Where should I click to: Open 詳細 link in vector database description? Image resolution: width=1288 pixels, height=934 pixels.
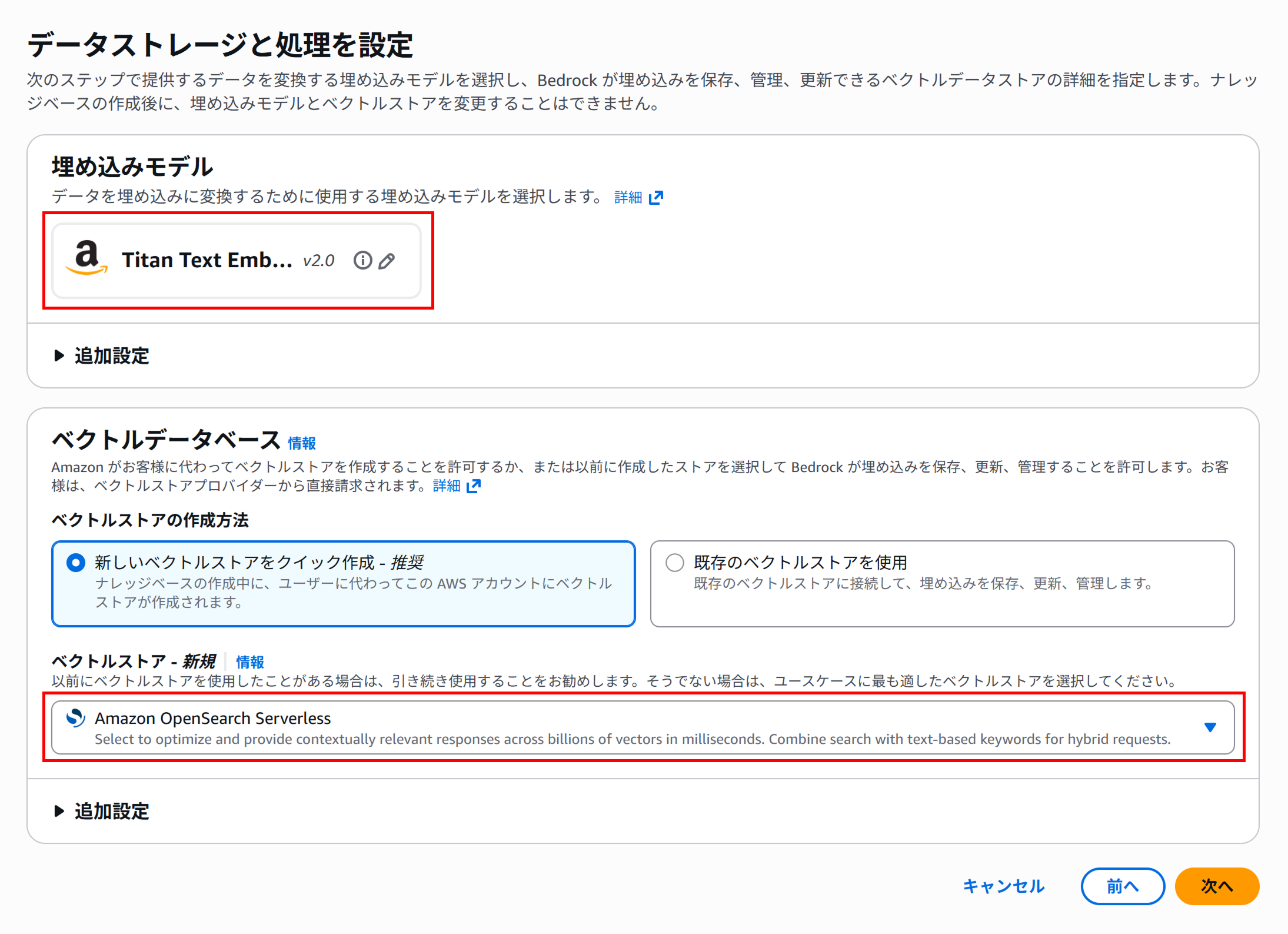click(x=447, y=486)
